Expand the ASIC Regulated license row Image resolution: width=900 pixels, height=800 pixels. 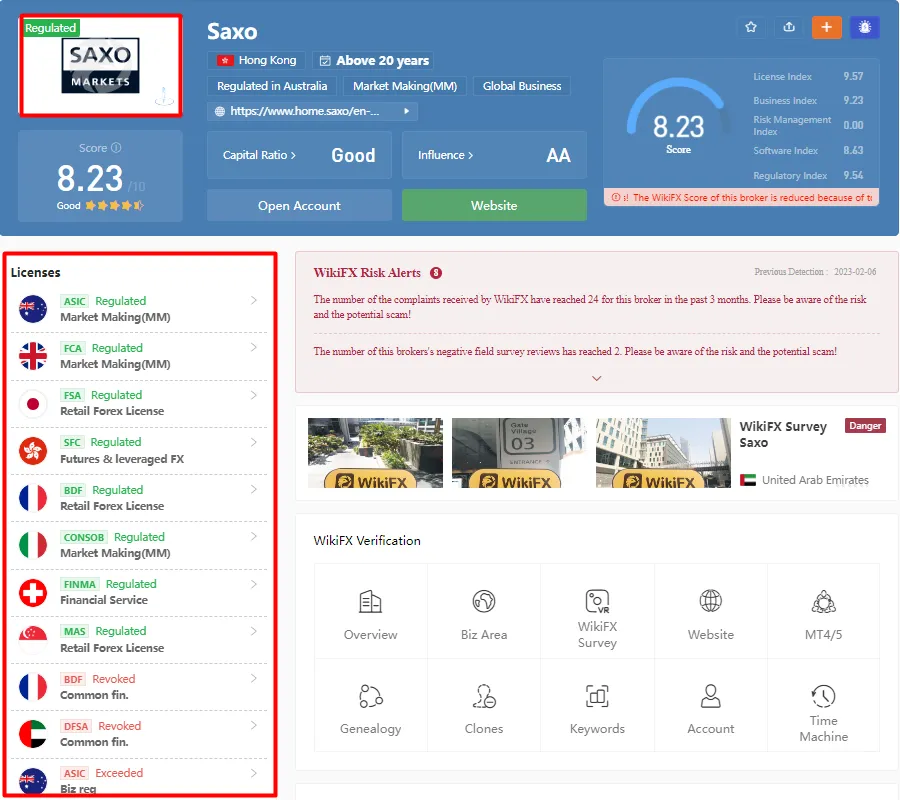coord(254,300)
